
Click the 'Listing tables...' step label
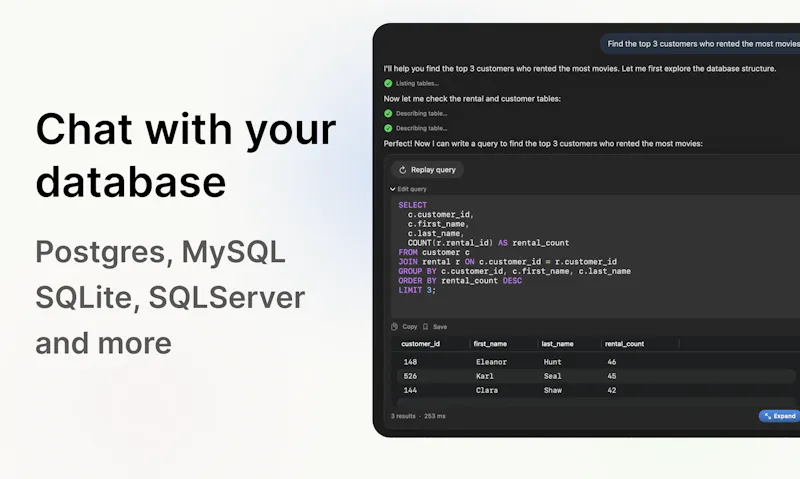417,83
